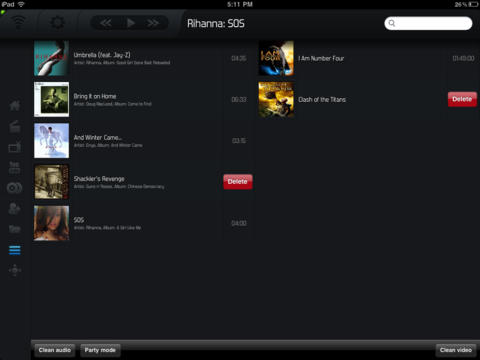Open the folder files sidebar icon

(x=15, y=229)
